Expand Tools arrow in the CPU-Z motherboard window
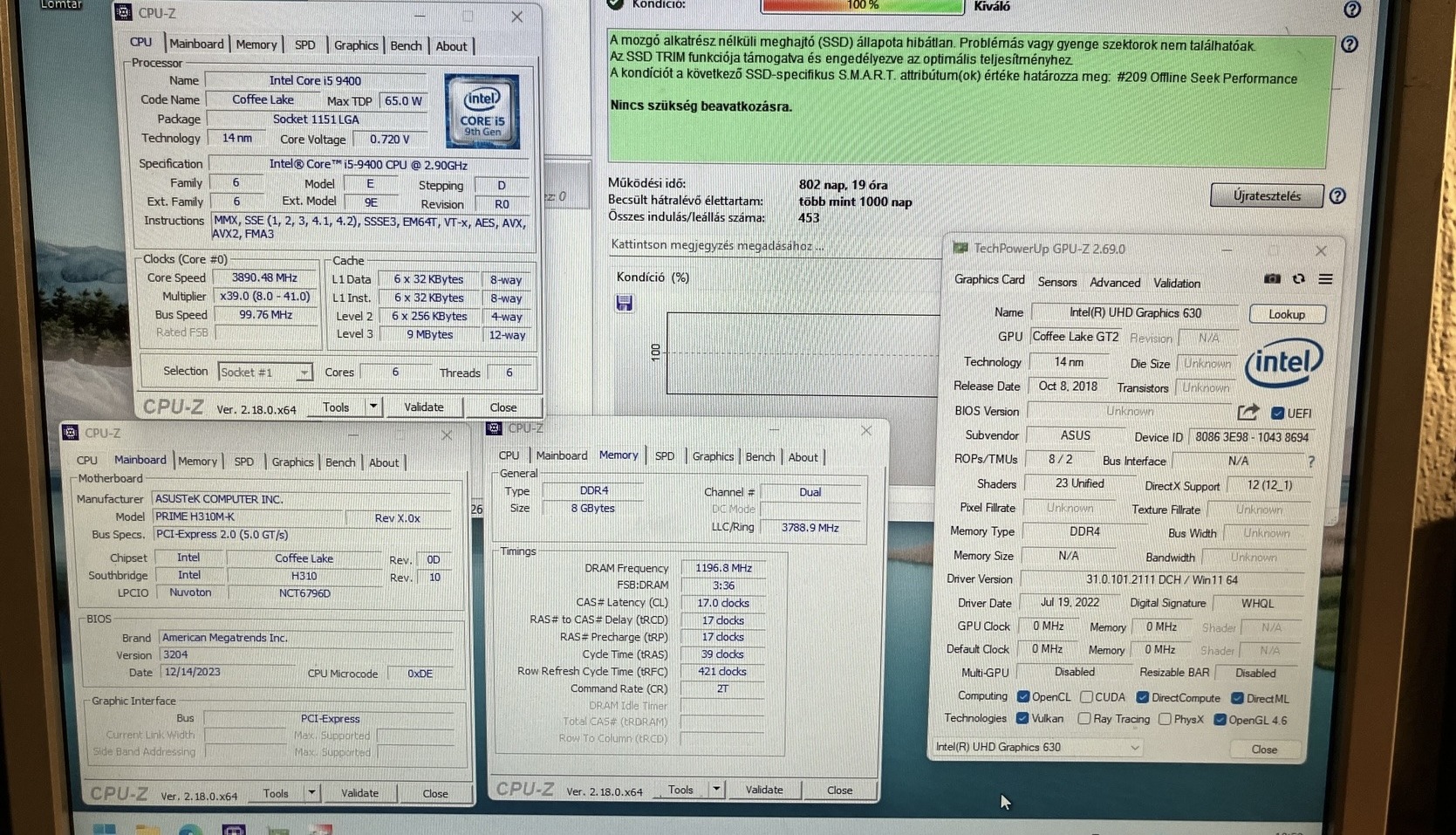Screen dimensions: 1456x835 [311, 793]
